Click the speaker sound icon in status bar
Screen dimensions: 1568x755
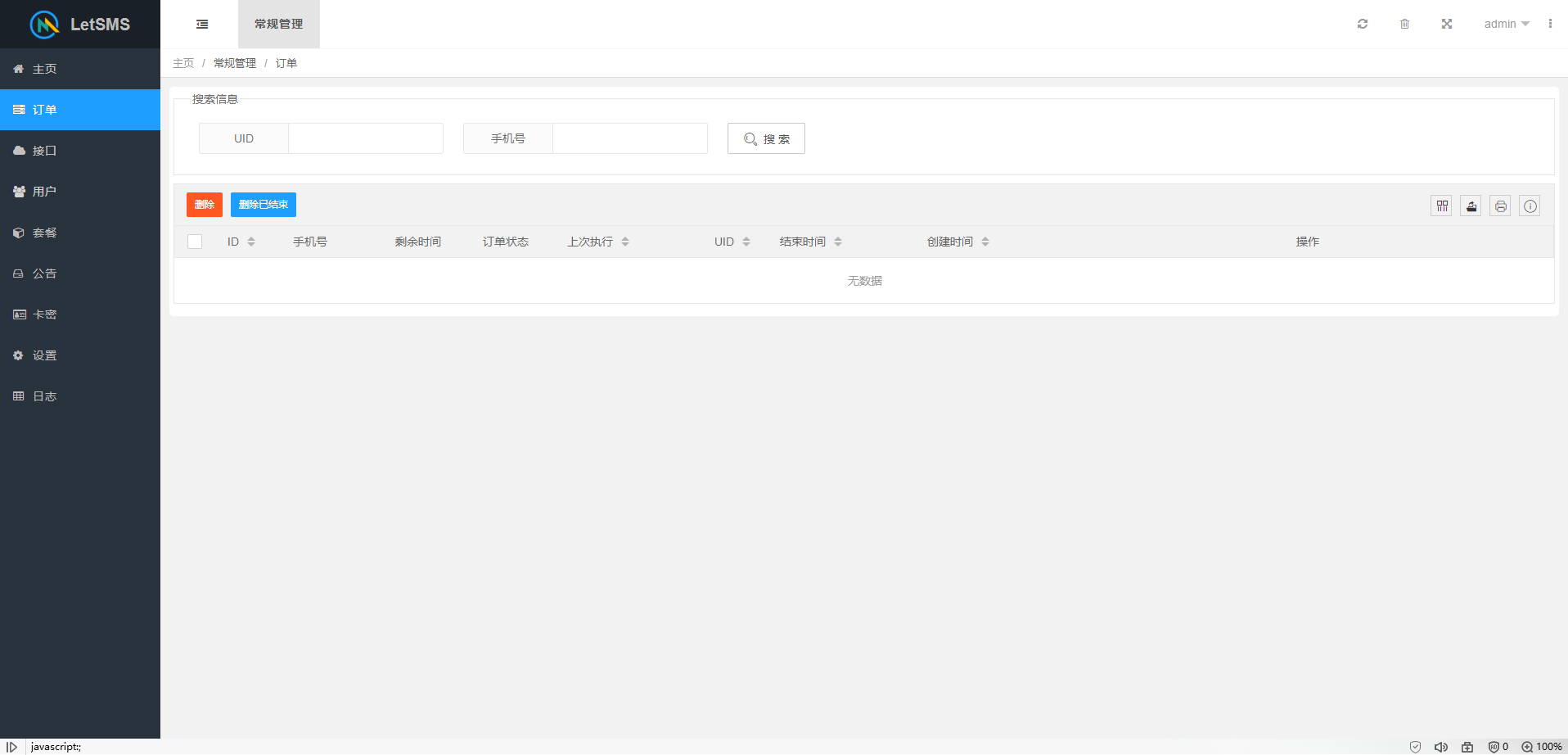click(x=1441, y=747)
